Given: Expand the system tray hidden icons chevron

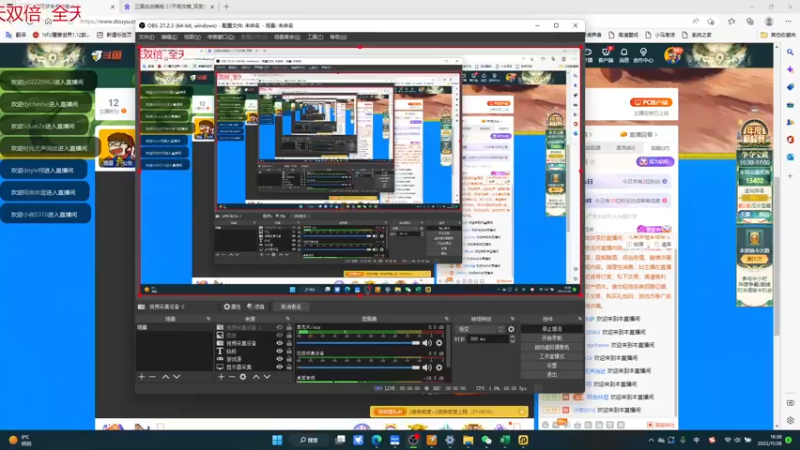Looking at the screenshot, I should (x=651, y=440).
